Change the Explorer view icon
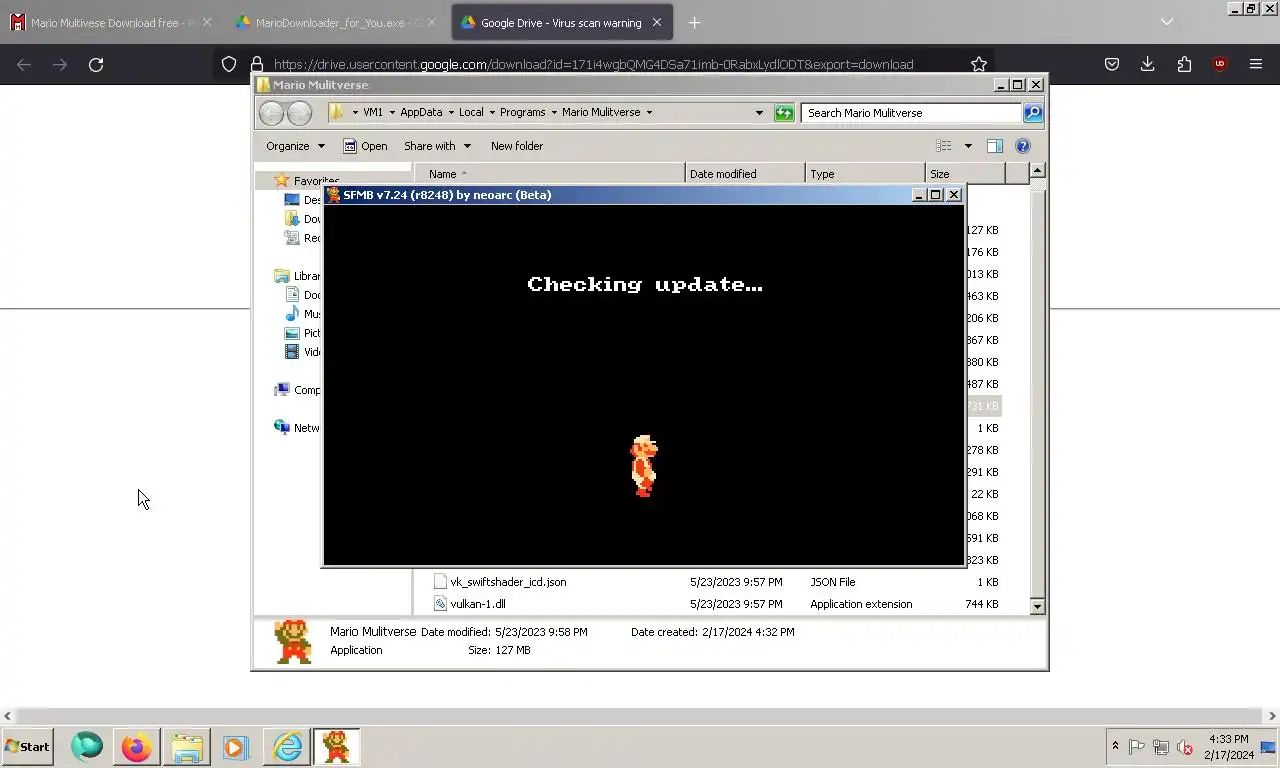1280x768 pixels. click(944, 146)
